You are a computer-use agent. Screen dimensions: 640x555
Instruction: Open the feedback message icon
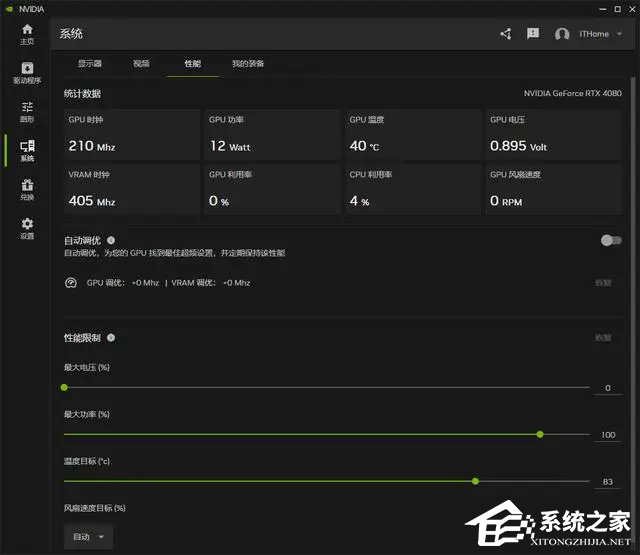(533, 33)
